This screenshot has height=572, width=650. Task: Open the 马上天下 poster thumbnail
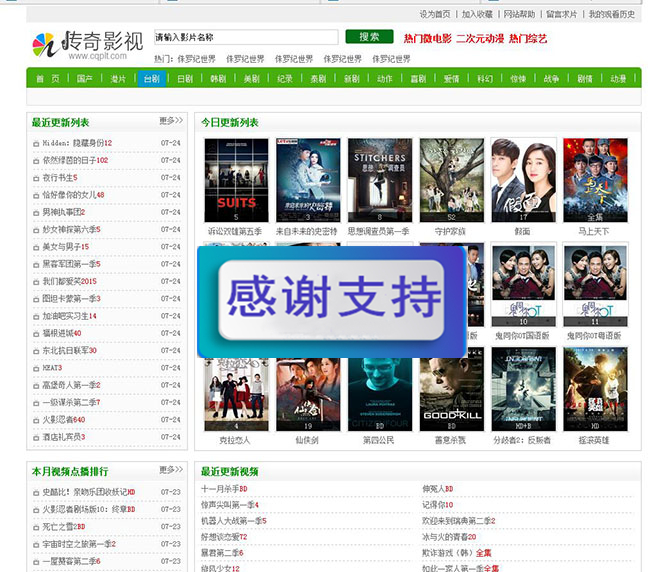coord(595,180)
